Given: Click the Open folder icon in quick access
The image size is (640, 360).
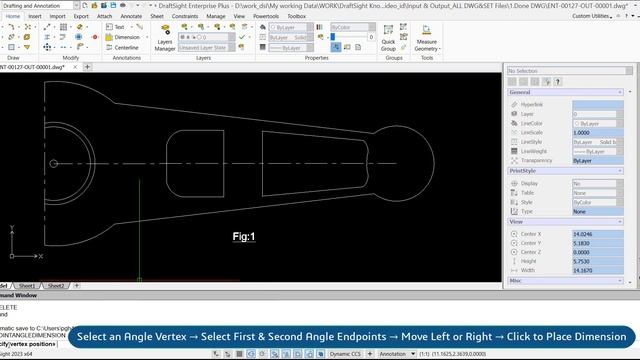Looking at the screenshot, I should tap(94, 5).
